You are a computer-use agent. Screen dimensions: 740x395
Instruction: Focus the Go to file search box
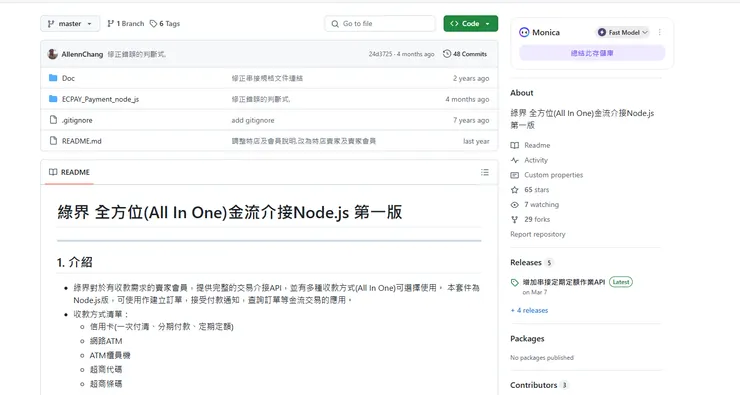tap(380, 24)
